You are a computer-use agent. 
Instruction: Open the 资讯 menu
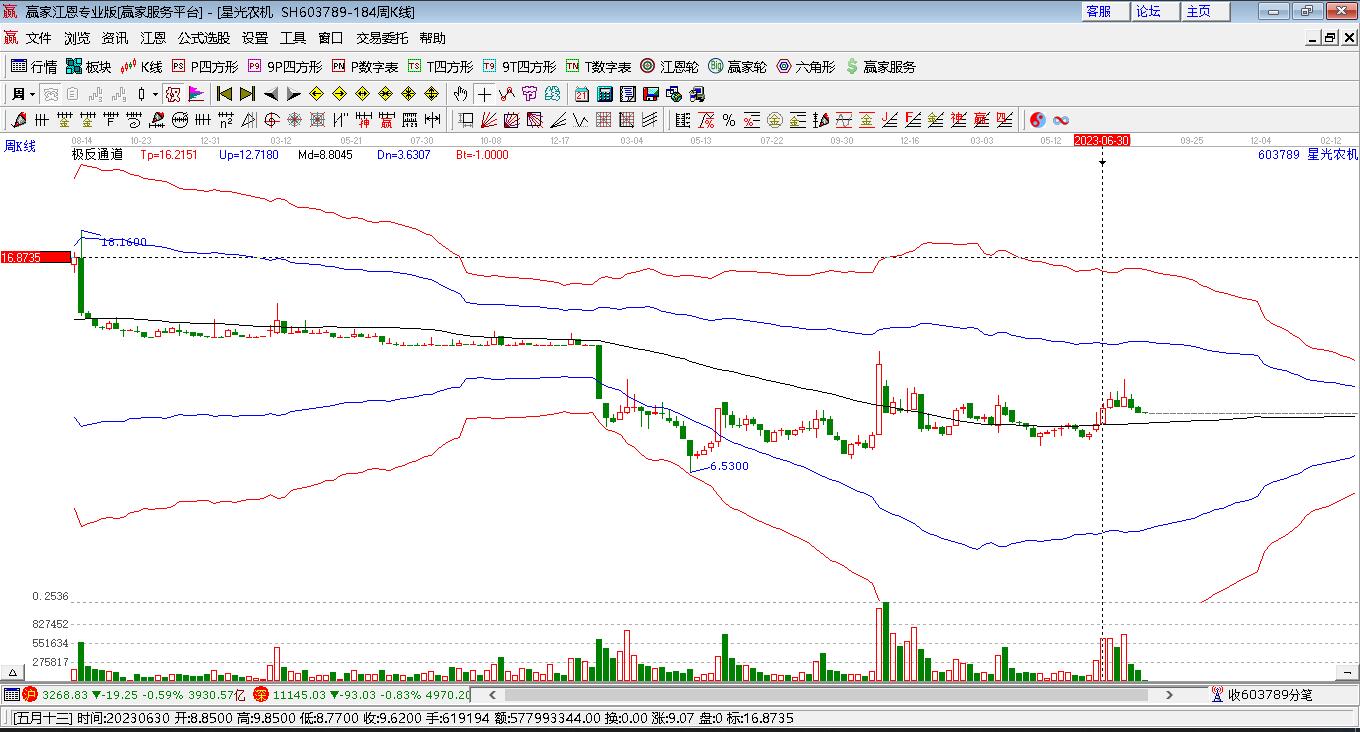[x=115, y=38]
